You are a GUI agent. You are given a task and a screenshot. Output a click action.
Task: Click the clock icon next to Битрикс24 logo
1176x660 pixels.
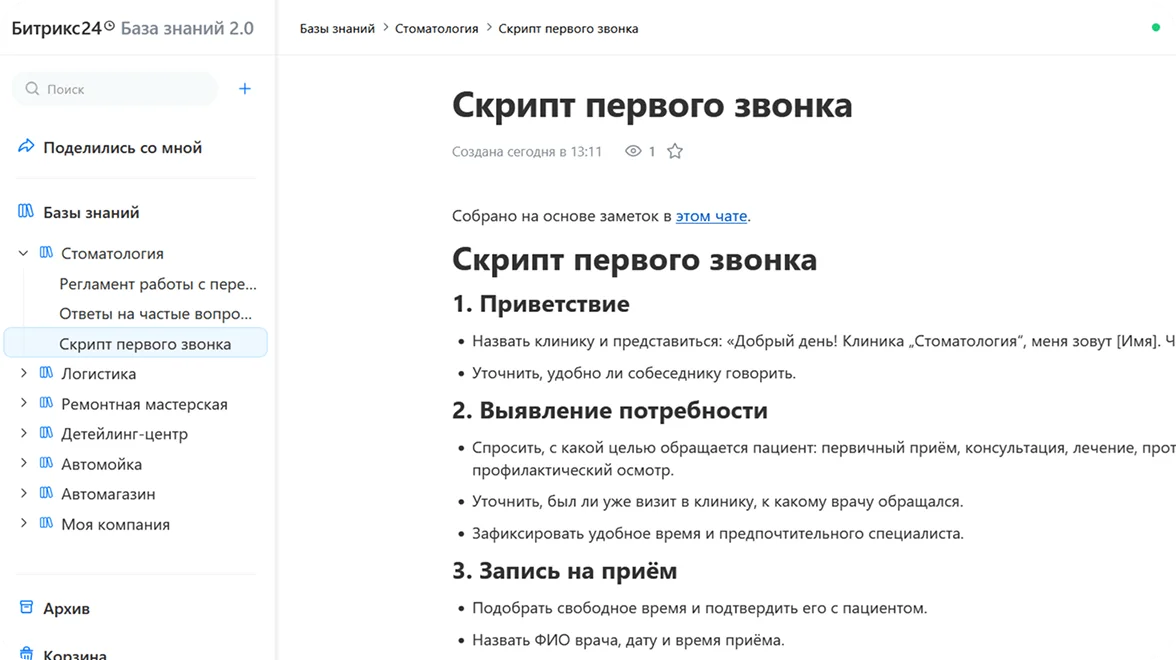coord(110,26)
